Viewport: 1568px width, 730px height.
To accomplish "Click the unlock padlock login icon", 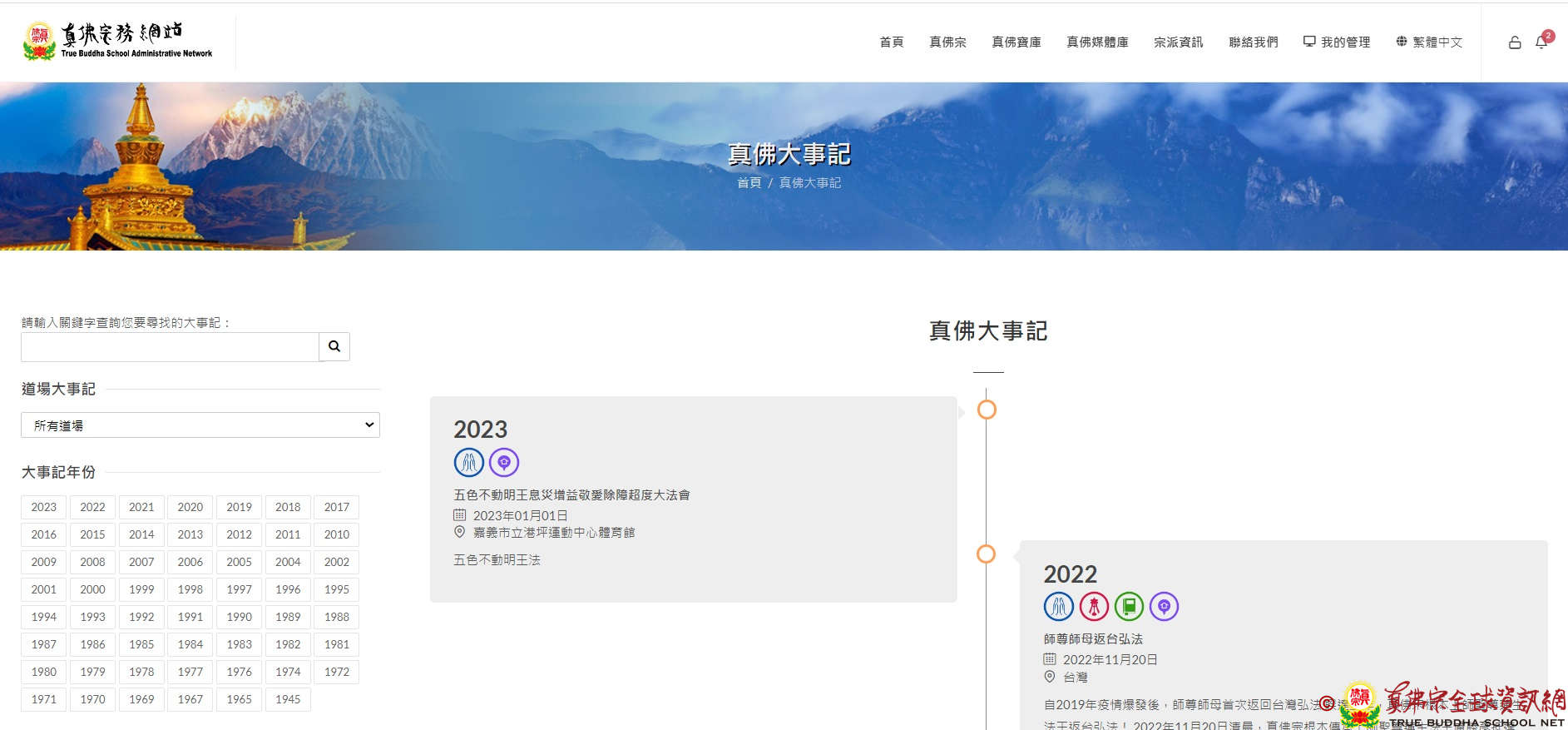I will (1515, 42).
